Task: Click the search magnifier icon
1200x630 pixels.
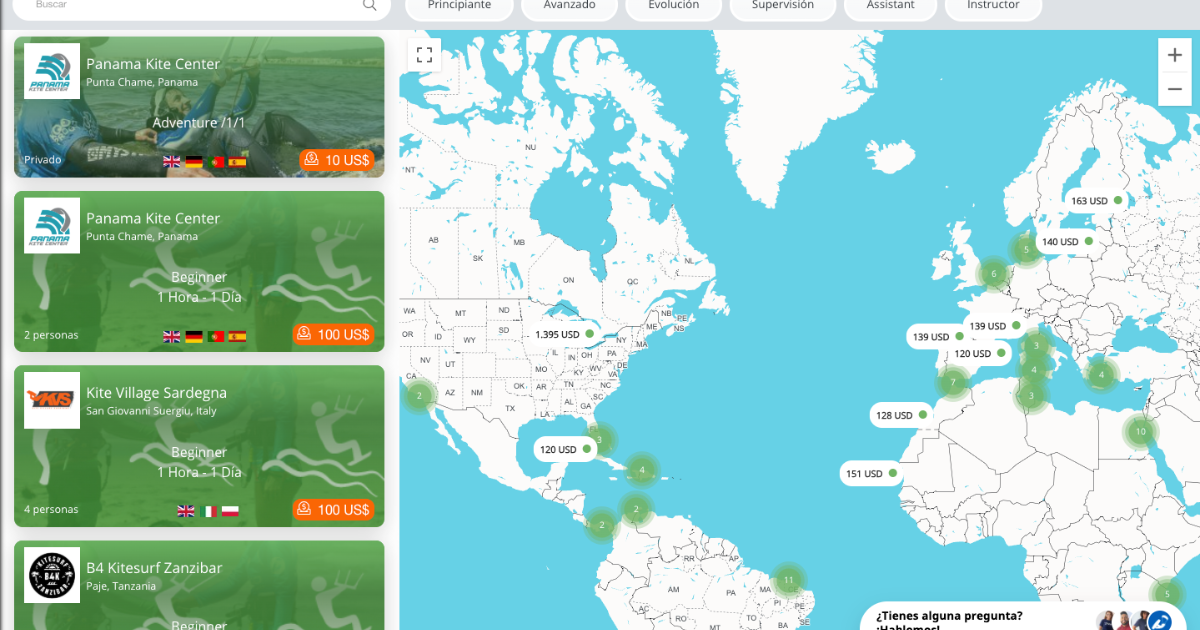Action: [370, 6]
